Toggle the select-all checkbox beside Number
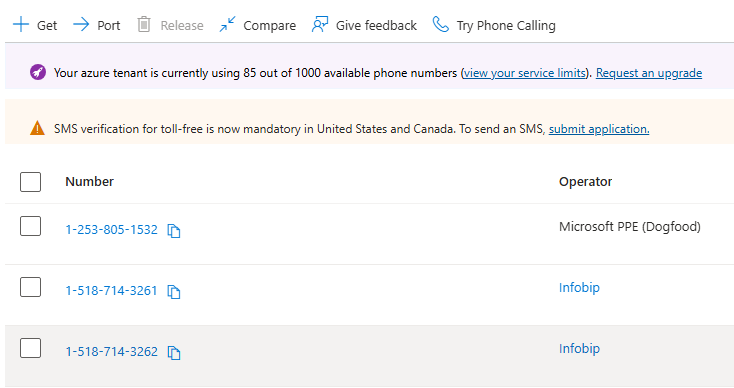 (30, 182)
